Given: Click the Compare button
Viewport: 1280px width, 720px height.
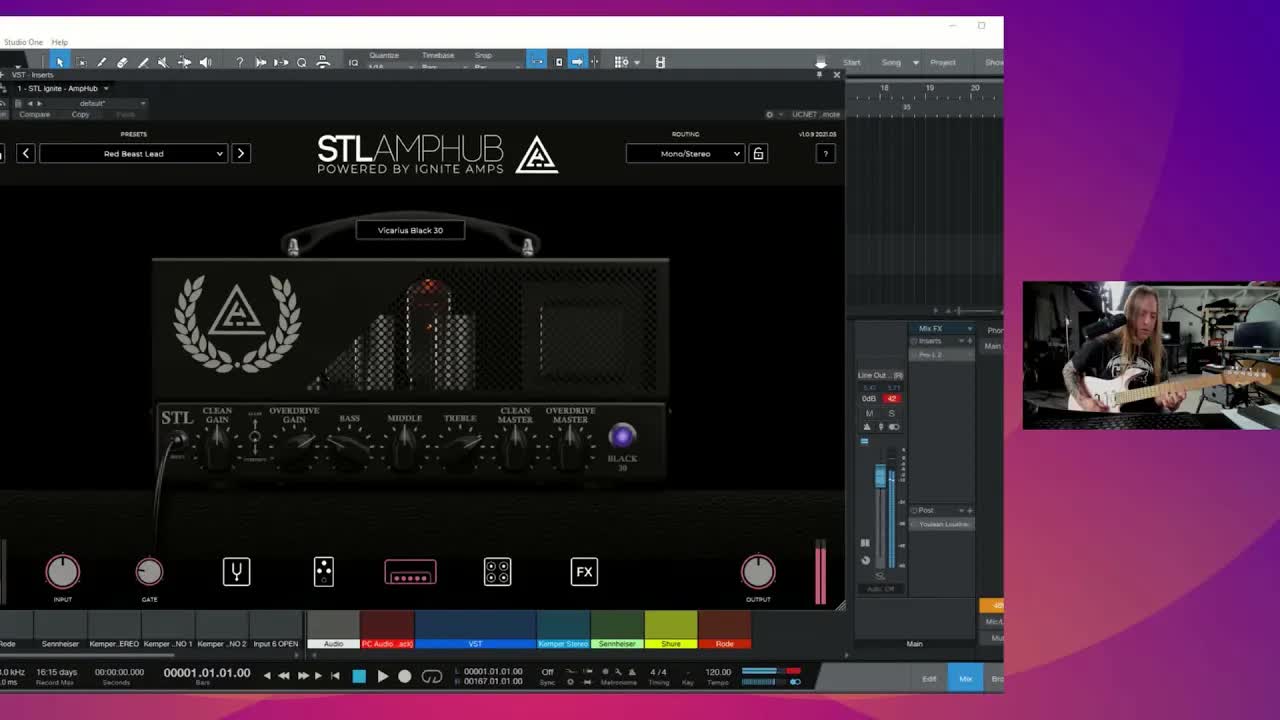Looking at the screenshot, I should point(34,114).
